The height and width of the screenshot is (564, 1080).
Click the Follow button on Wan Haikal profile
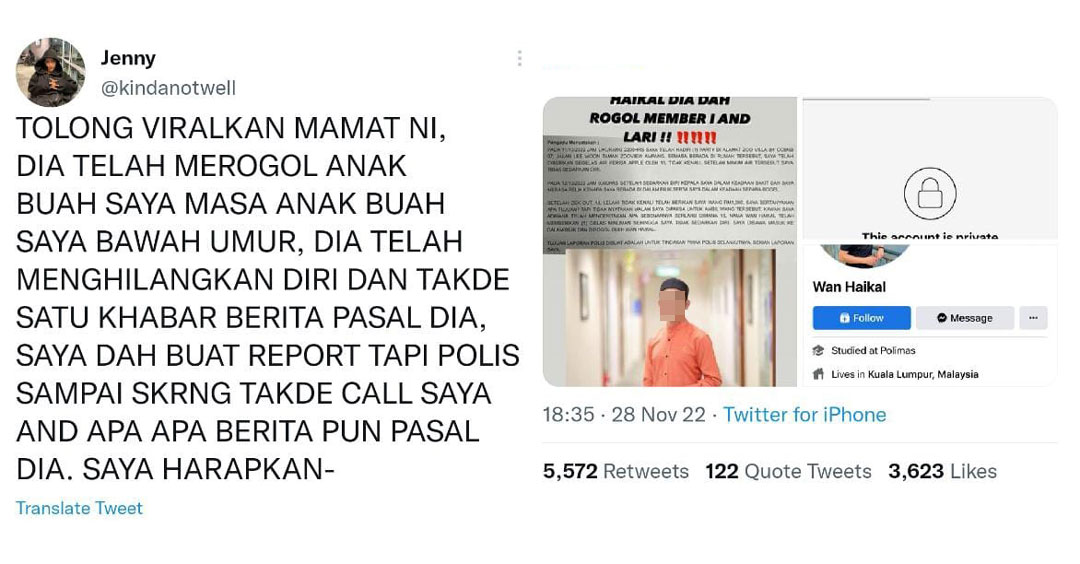(862, 318)
